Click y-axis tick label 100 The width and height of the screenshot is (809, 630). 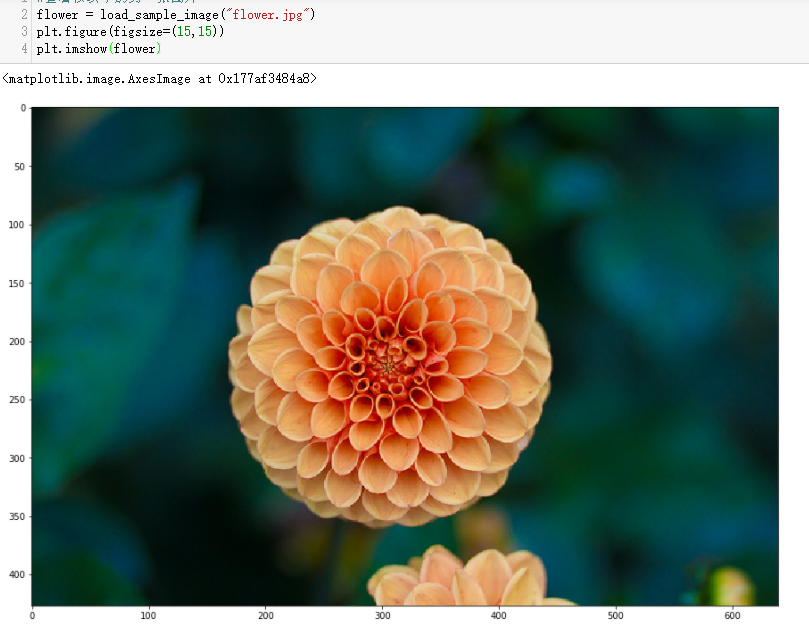click(17, 225)
